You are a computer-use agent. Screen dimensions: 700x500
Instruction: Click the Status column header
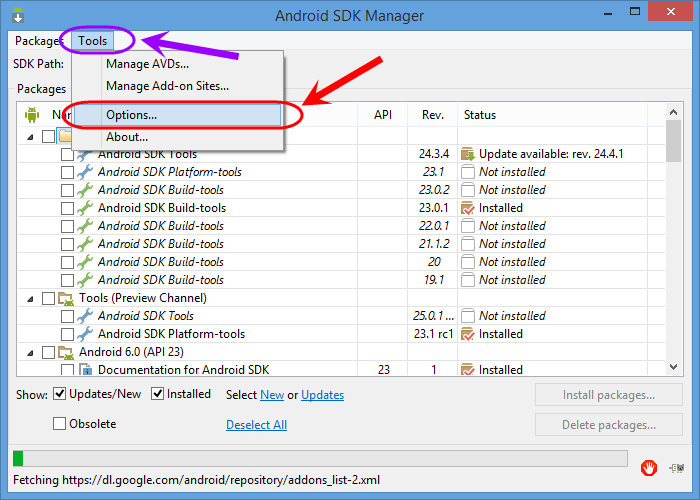coord(553,115)
